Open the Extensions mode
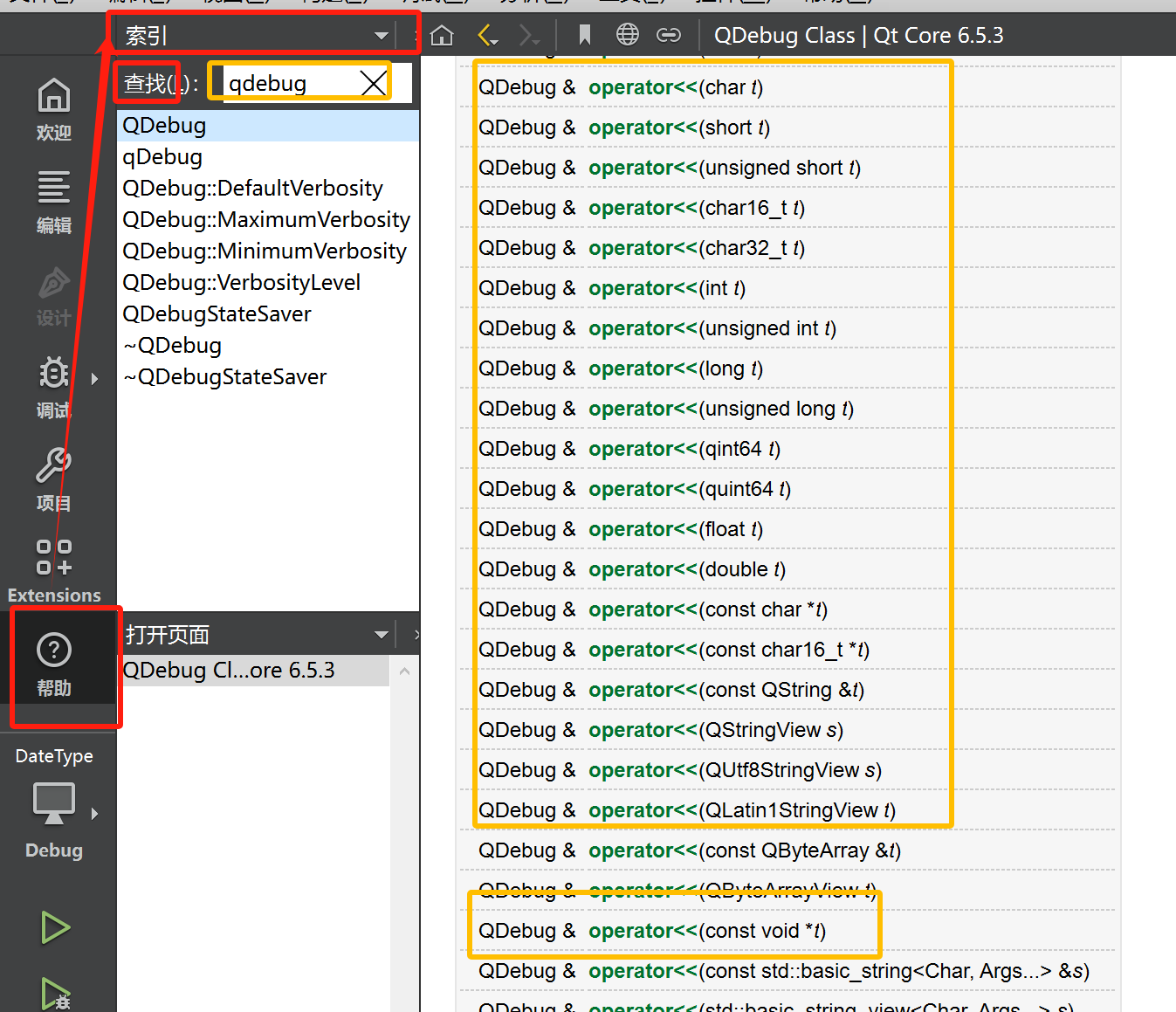Image resolution: width=1176 pixels, height=1012 pixels. [x=53, y=572]
